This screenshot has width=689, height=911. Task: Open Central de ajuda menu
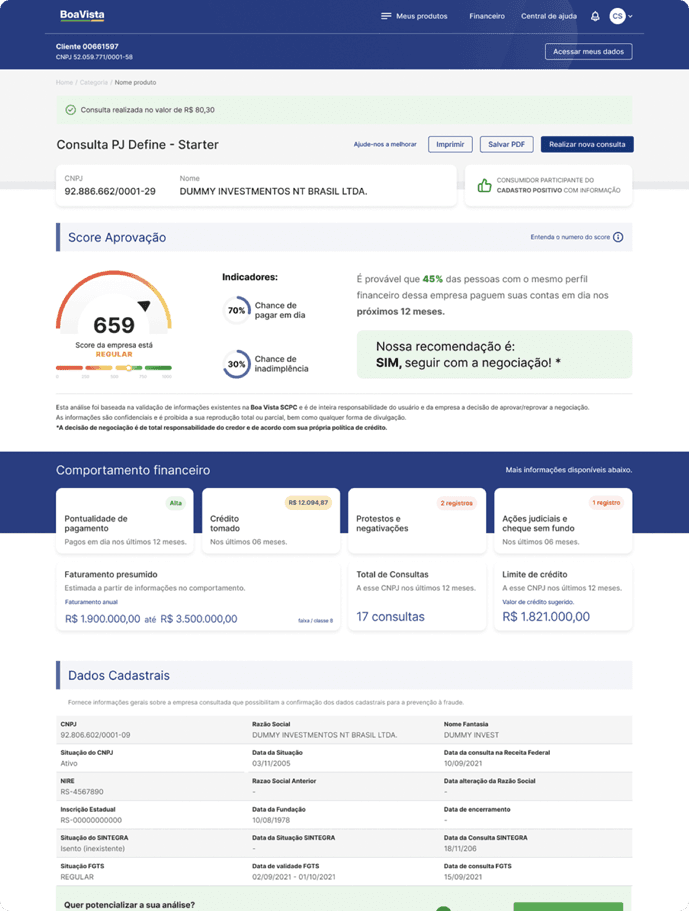coord(548,16)
